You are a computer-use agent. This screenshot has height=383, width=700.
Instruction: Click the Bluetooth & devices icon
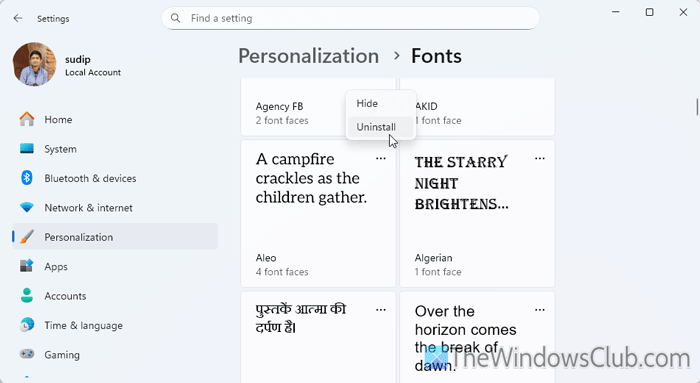click(27, 178)
